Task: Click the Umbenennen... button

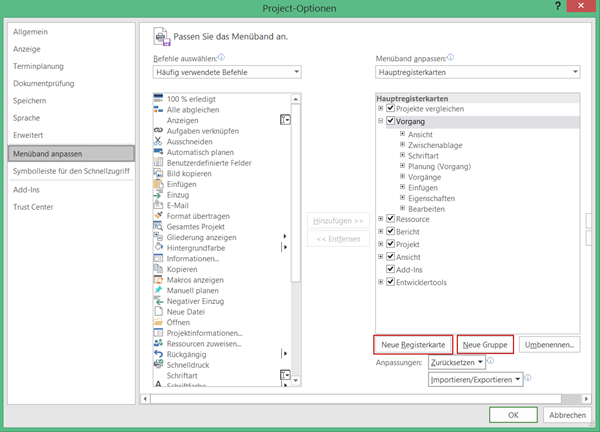Action: coord(549,345)
